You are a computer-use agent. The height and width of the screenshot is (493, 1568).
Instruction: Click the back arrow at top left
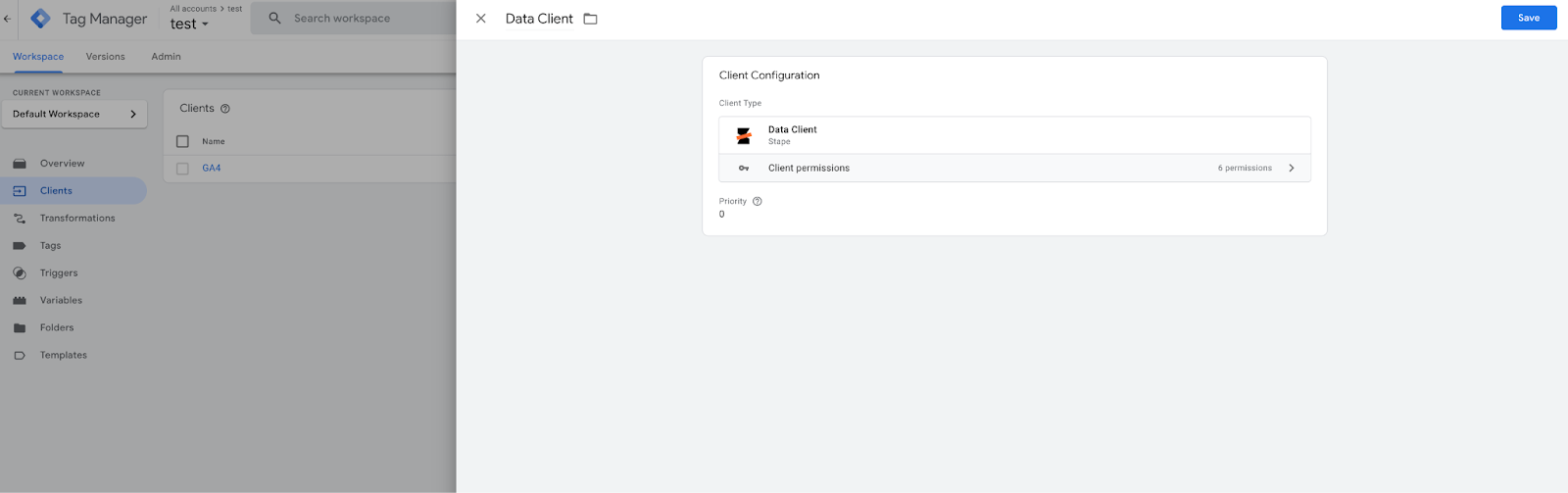[8, 19]
